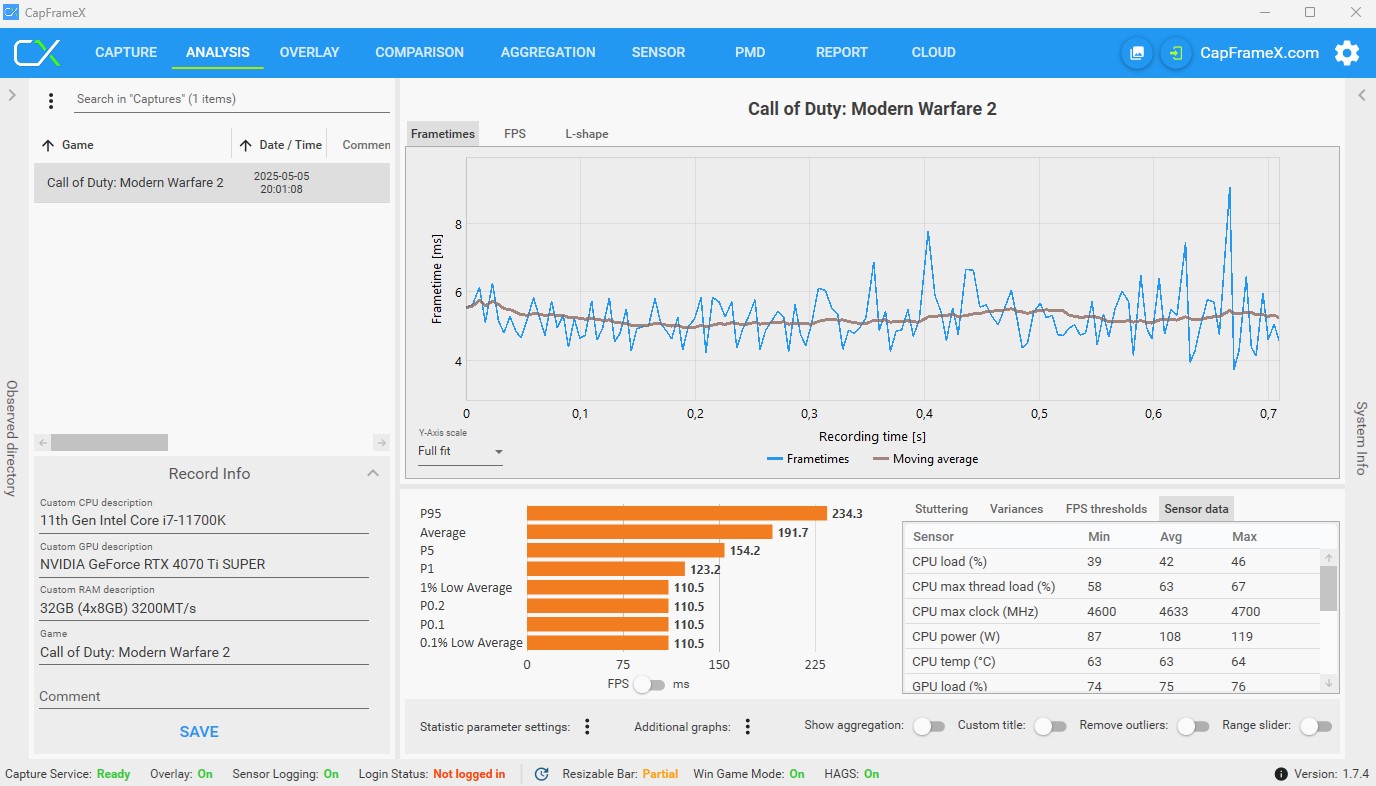Toggle FPS / ms unit switch
The image size is (1376, 786).
pos(650,685)
